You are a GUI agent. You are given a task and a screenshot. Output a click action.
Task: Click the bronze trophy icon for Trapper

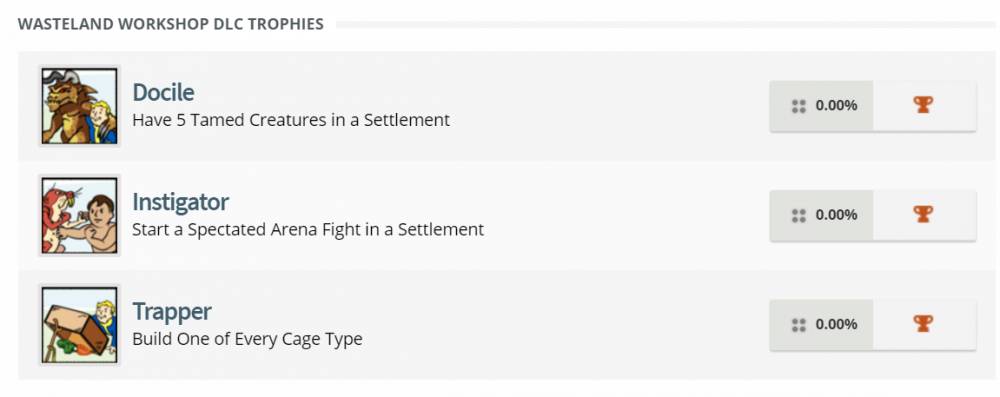(x=923, y=324)
